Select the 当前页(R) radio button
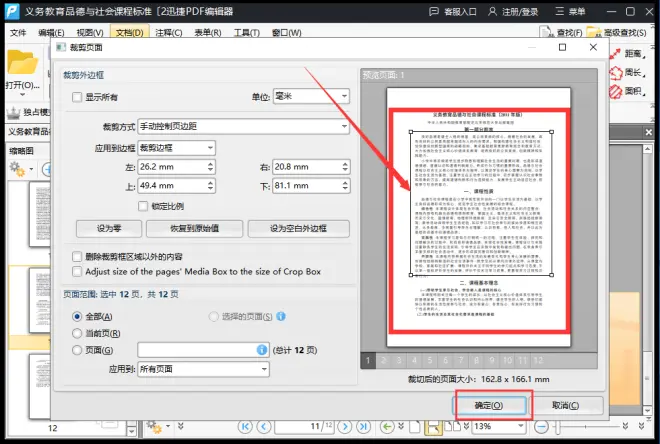660x444 pixels. click(x=77, y=333)
